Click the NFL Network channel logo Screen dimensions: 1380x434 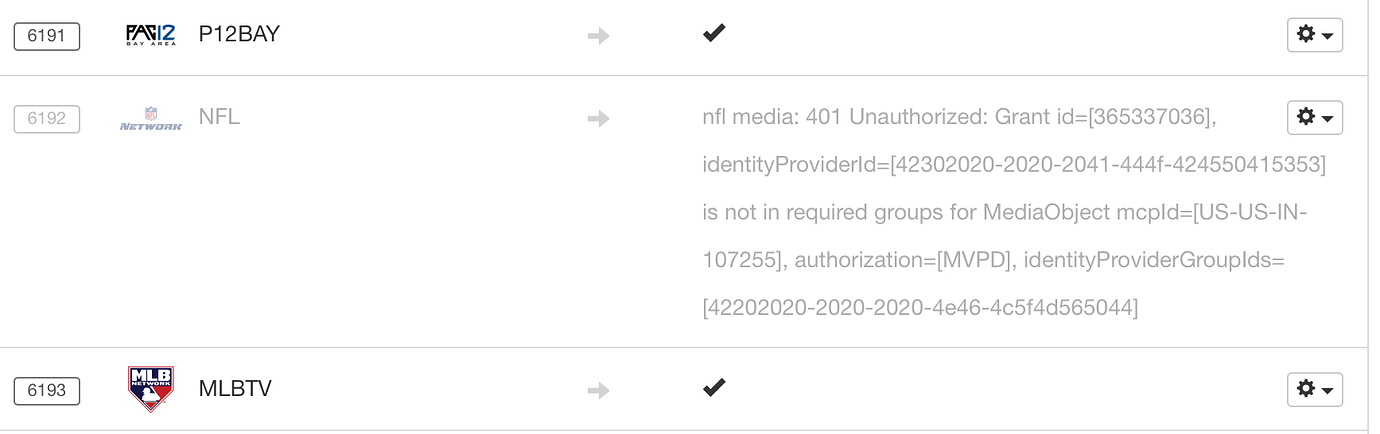click(x=151, y=119)
